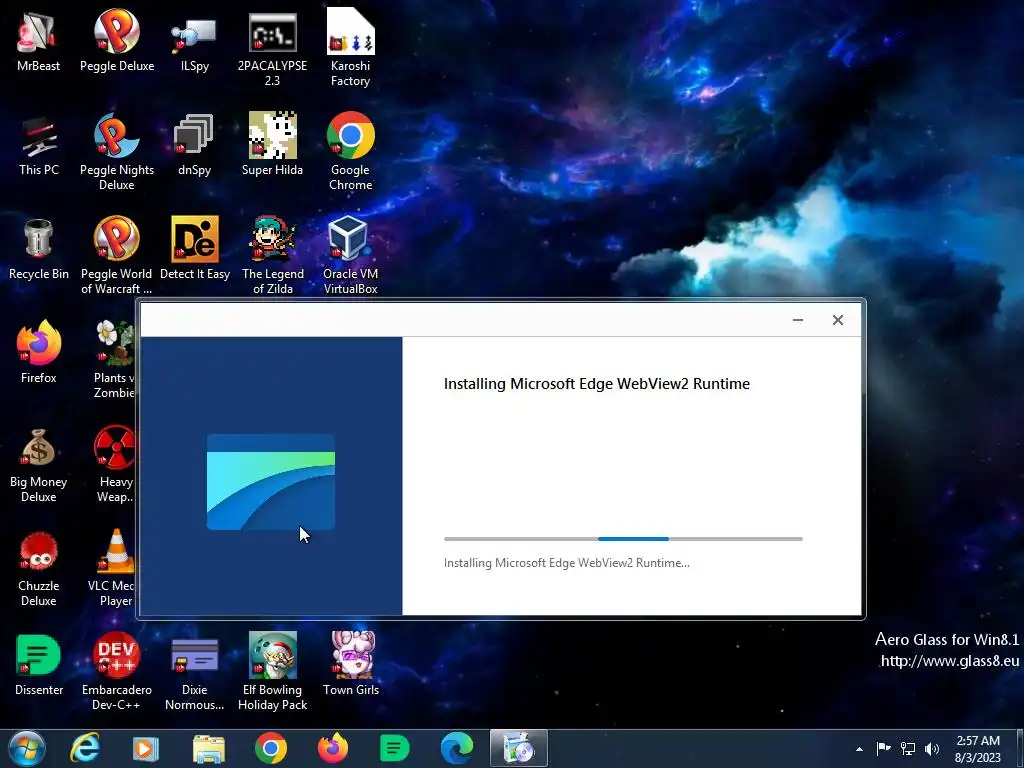This screenshot has height=768, width=1024.
Task: Select Peggle World of Warcraft icon
Action: click(117, 256)
